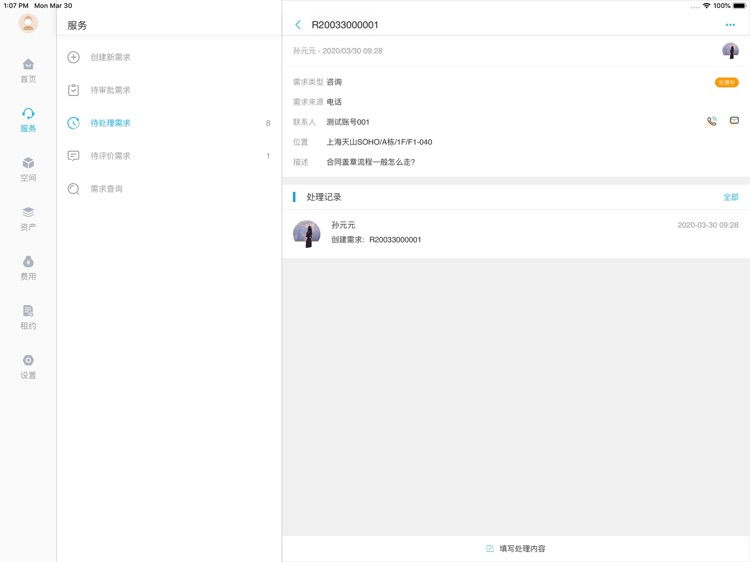The image size is (750, 562).
Task: Open 待评价需求 menu entry
Action: point(169,156)
